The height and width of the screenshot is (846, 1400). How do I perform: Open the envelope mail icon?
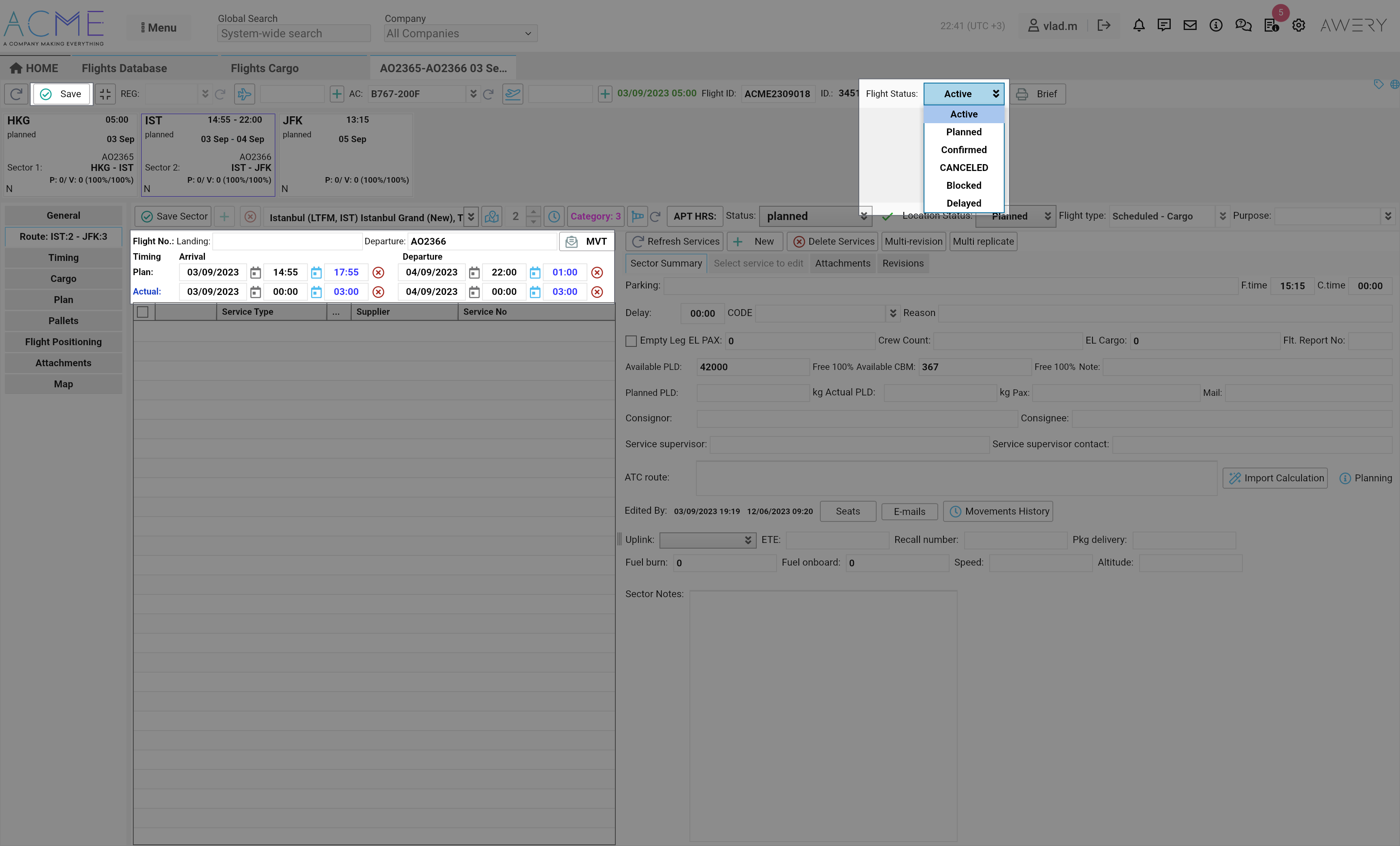click(x=1190, y=25)
